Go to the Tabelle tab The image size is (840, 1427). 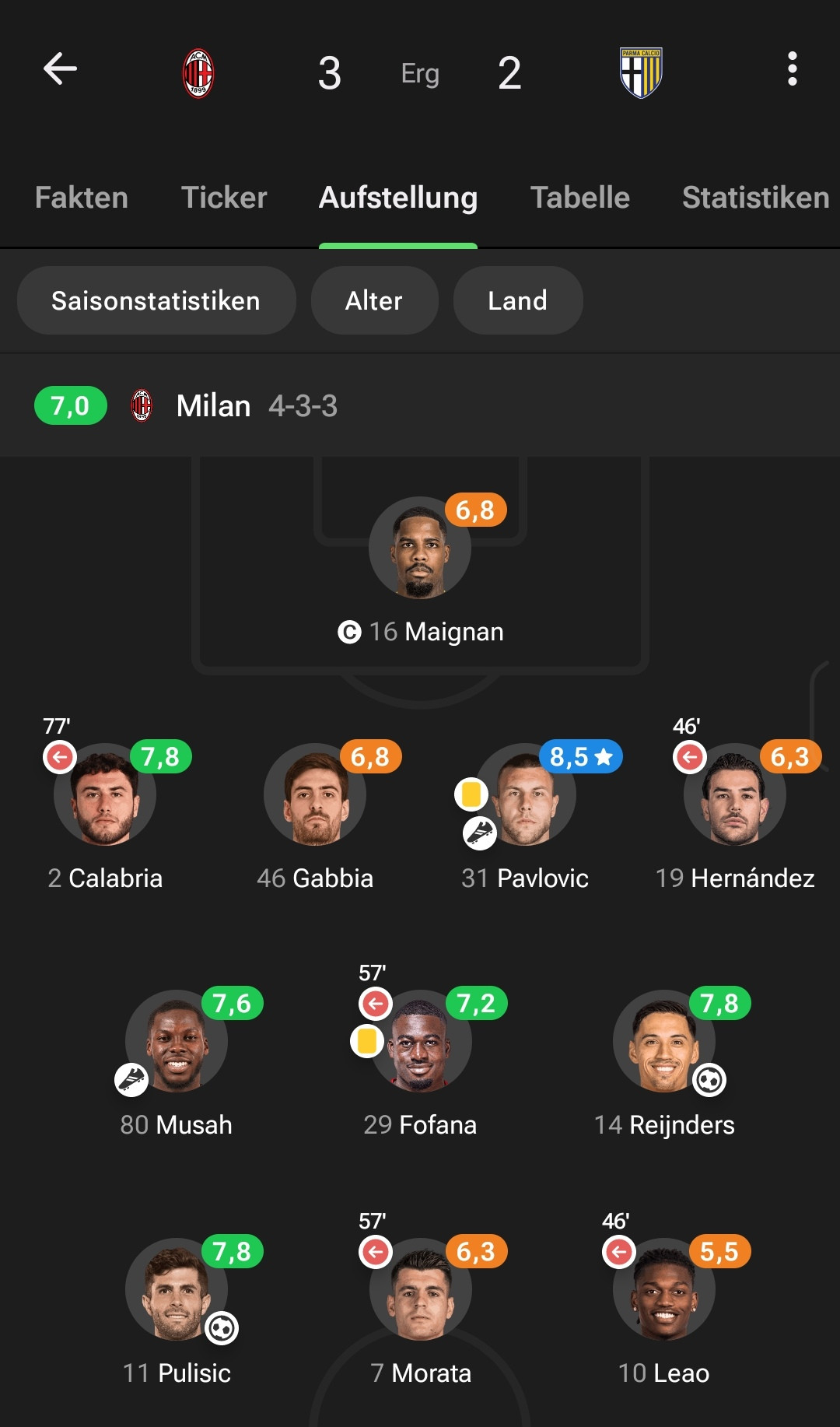tap(579, 198)
